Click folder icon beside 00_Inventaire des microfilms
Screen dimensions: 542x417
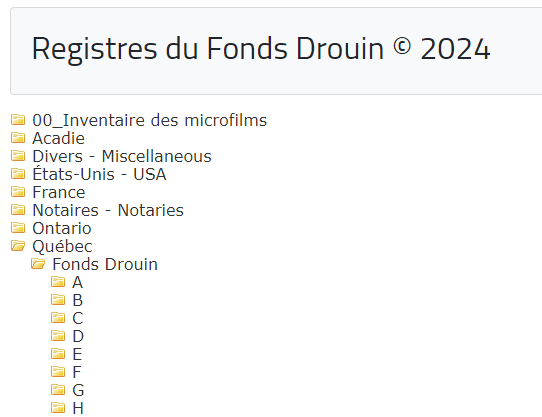coord(18,120)
